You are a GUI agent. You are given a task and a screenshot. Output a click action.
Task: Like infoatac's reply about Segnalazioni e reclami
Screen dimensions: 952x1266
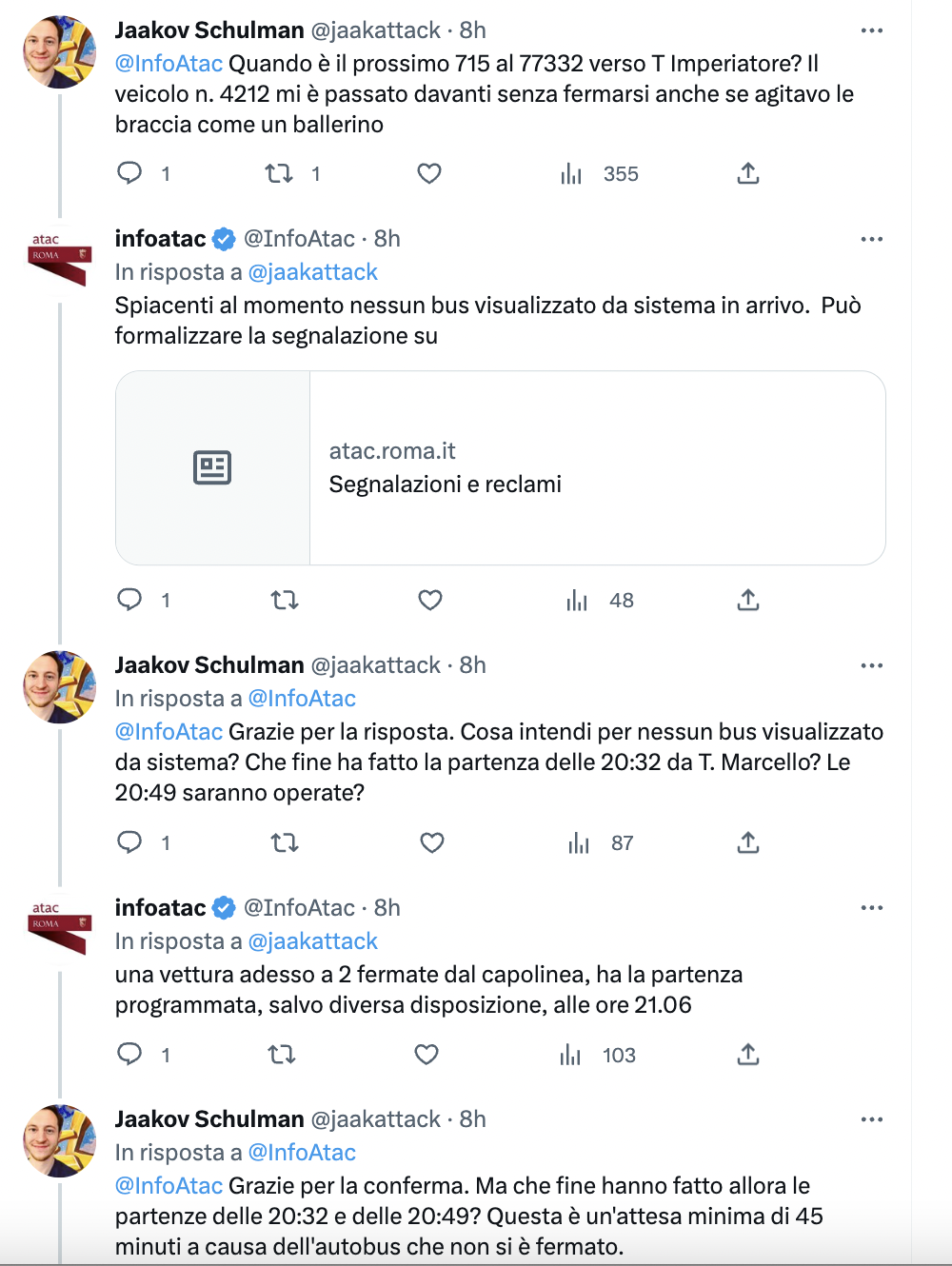(430, 600)
